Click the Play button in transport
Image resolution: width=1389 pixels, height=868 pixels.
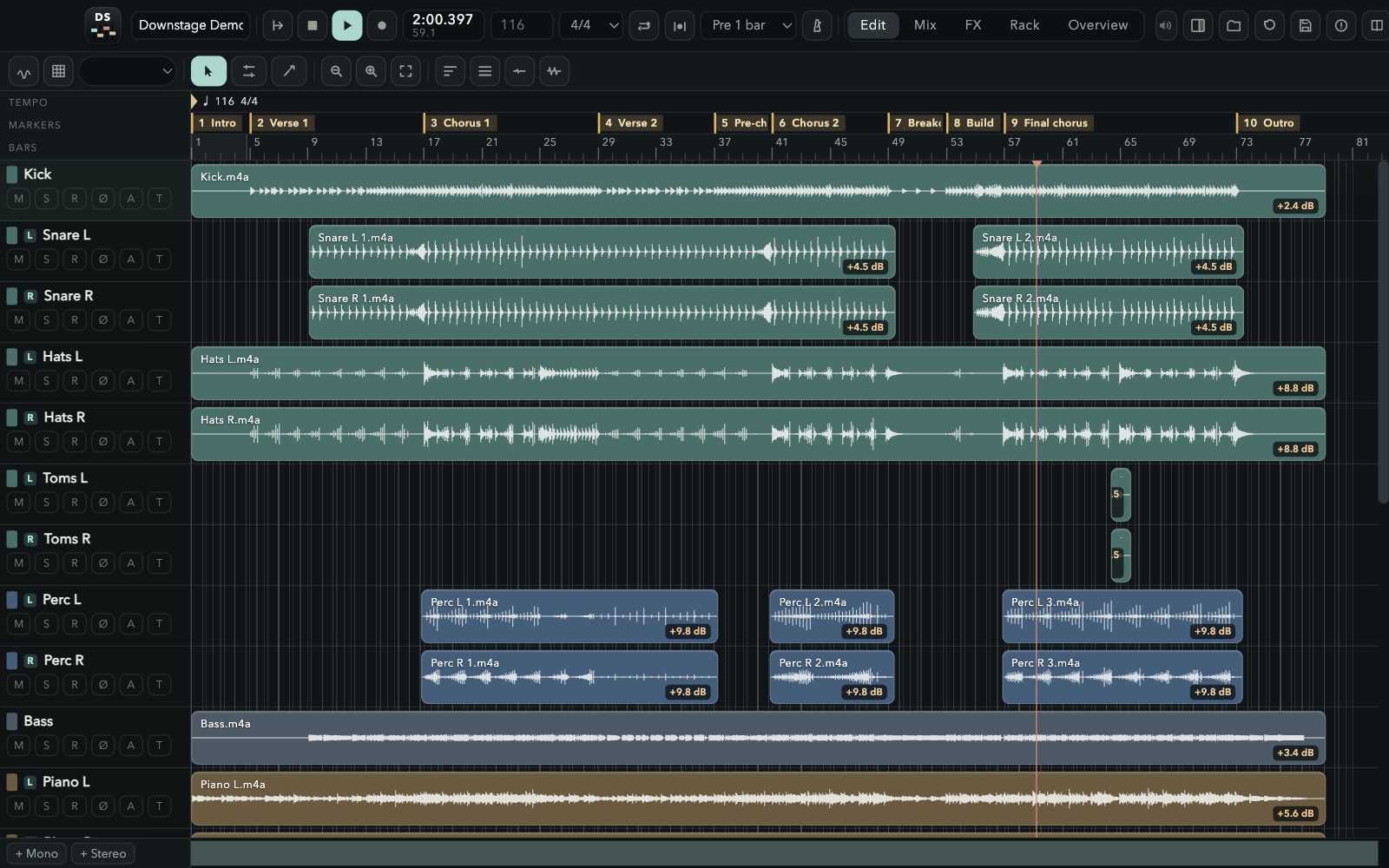[346, 25]
